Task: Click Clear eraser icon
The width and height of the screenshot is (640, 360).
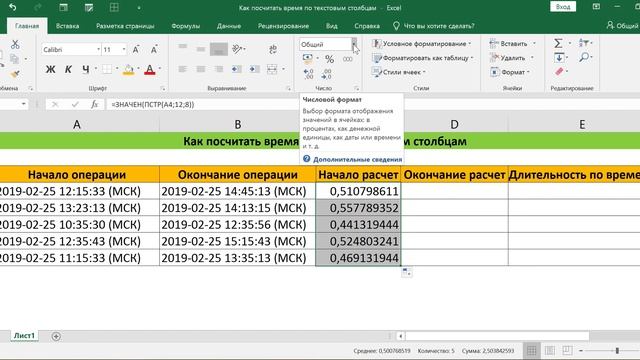Action: tap(559, 72)
